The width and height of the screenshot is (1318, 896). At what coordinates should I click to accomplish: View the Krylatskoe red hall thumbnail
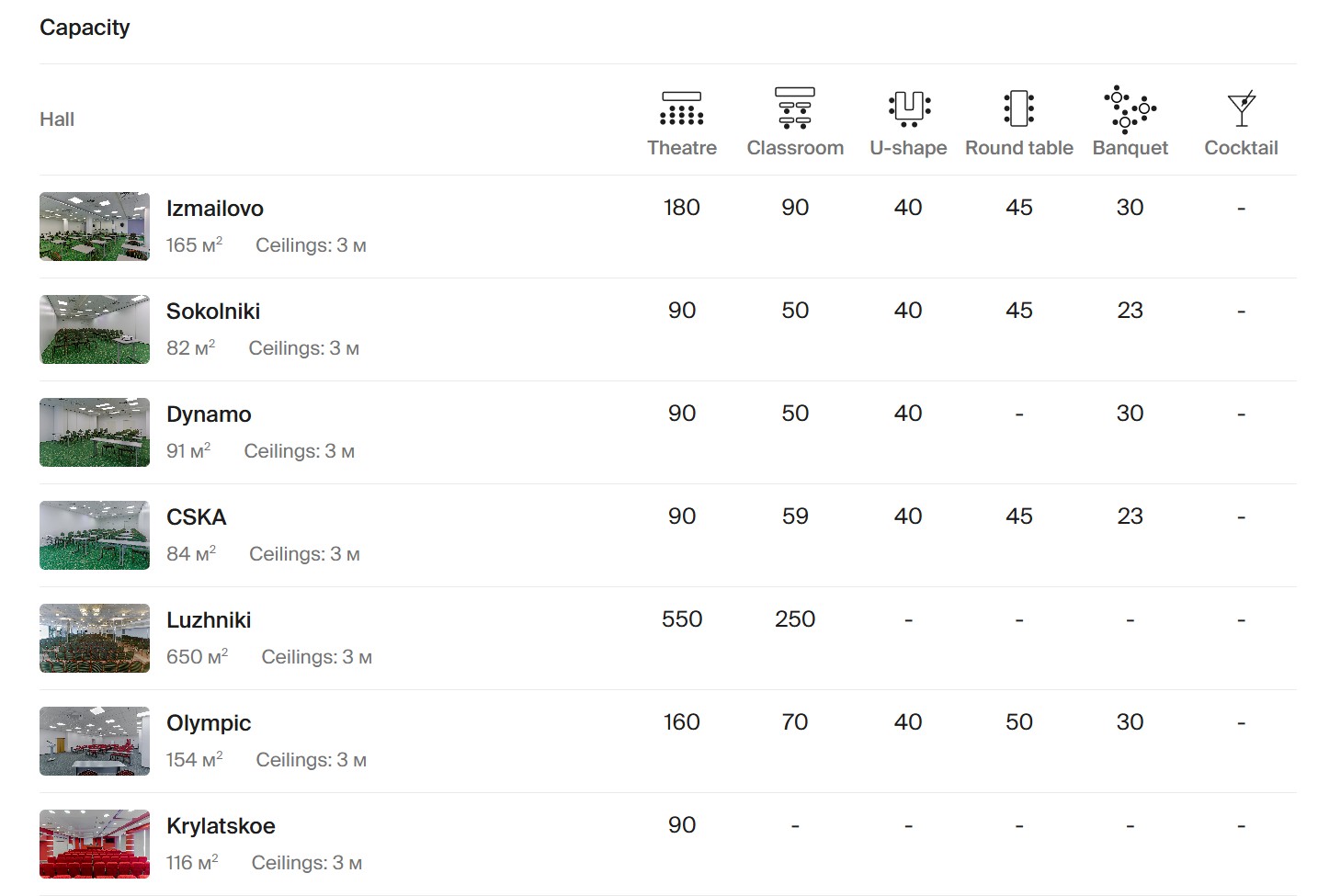click(95, 844)
